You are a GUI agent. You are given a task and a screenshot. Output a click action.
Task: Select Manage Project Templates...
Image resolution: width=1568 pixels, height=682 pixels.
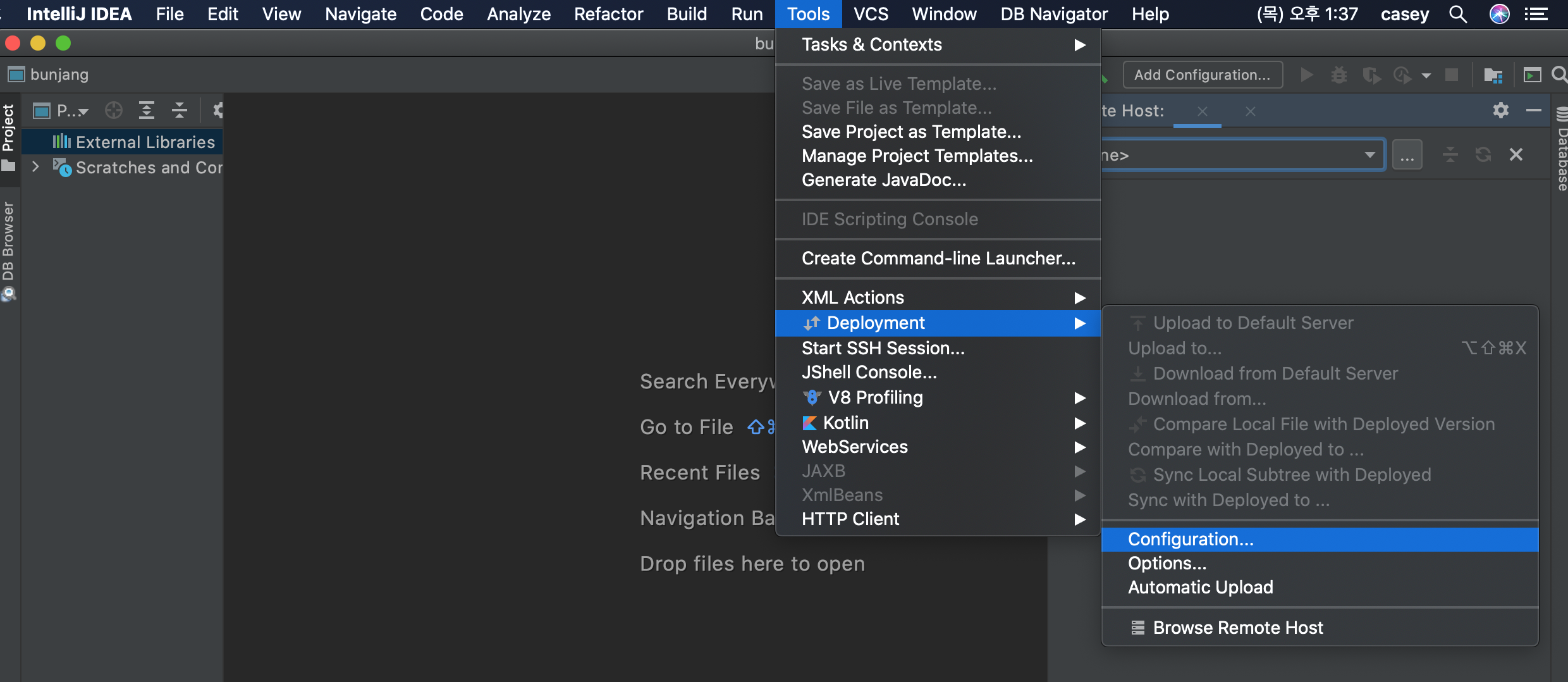(x=938, y=156)
